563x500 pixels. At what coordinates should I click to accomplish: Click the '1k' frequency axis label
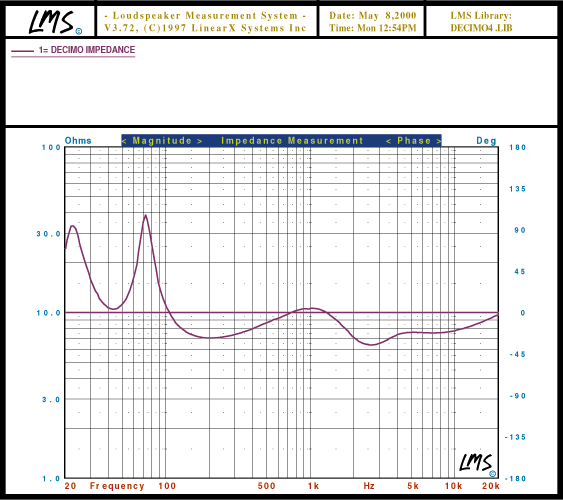tap(313, 486)
